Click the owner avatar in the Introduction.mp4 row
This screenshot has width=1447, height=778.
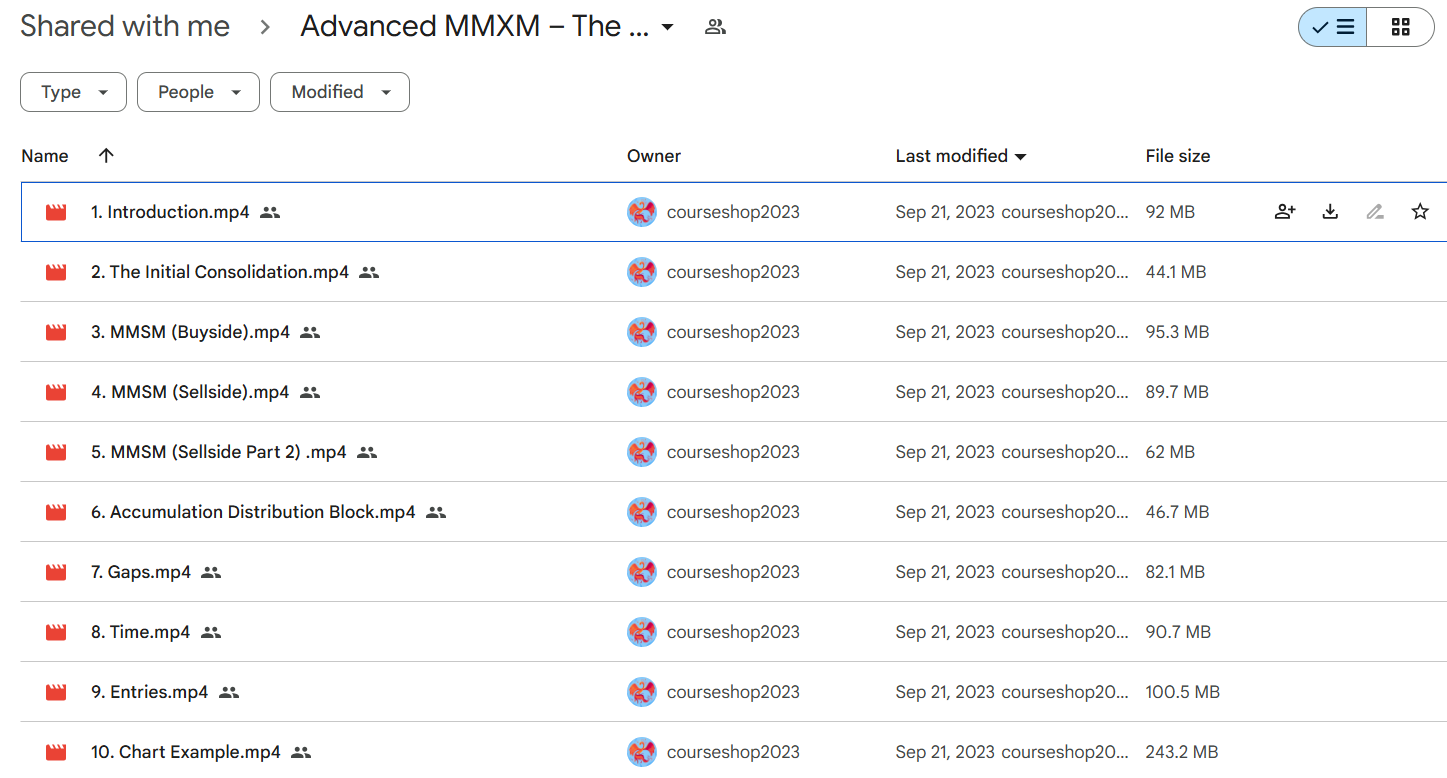click(x=642, y=212)
